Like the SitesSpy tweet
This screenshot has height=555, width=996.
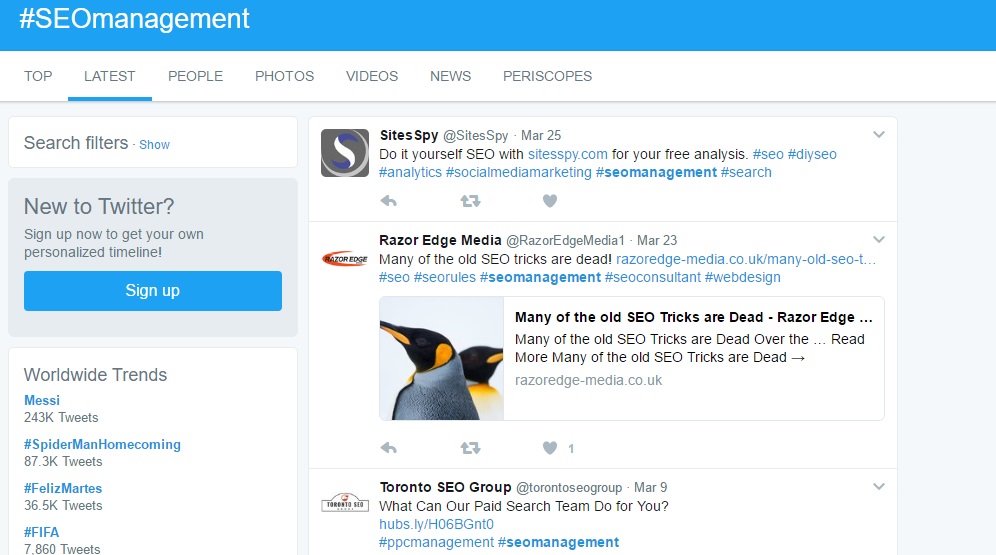[550, 201]
